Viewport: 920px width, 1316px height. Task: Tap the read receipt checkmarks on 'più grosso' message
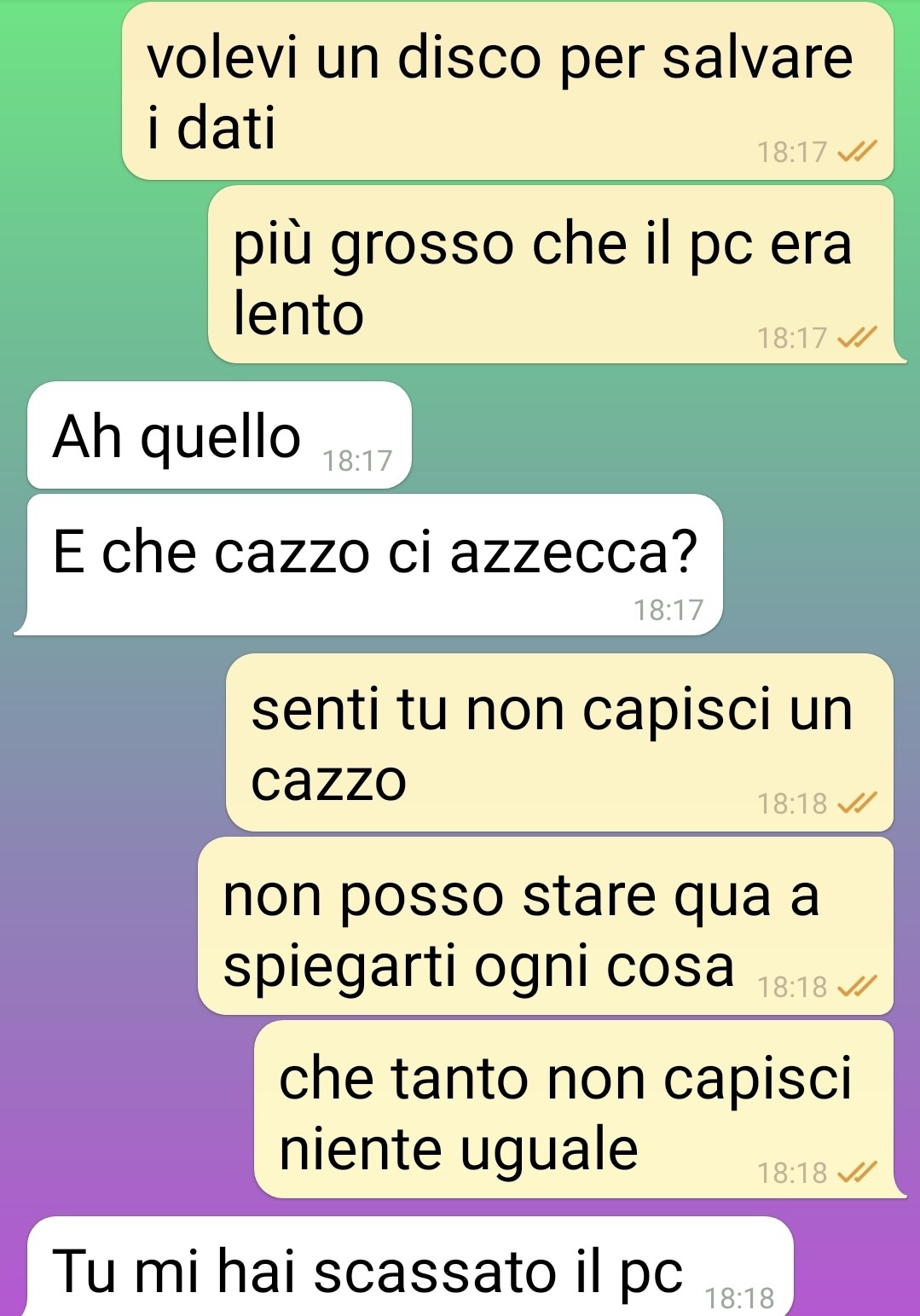click(x=857, y=339)
